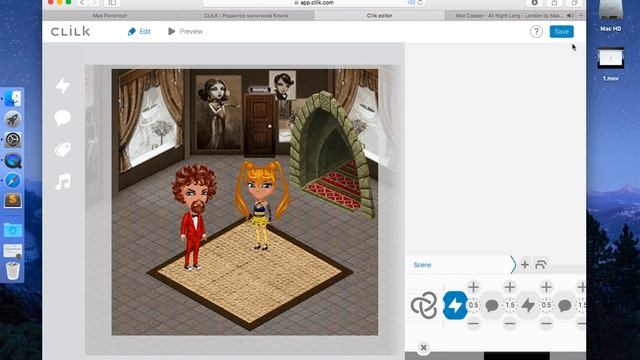Select the 1.mov file on desktop

[x=611, y=64]
